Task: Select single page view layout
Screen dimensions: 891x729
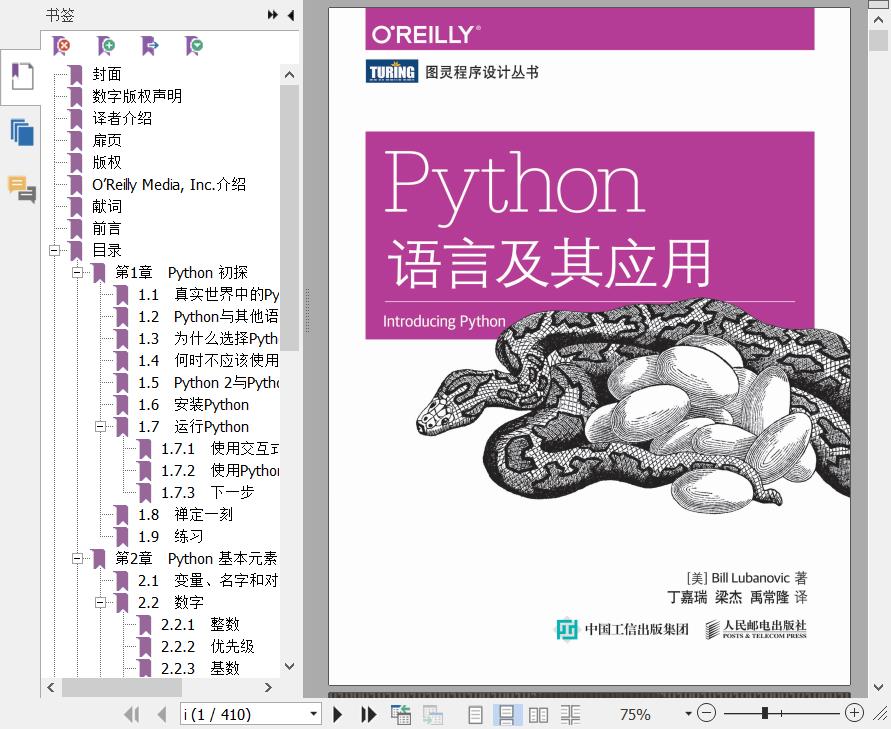Action: pyautogui.click(x=476, y=714)
